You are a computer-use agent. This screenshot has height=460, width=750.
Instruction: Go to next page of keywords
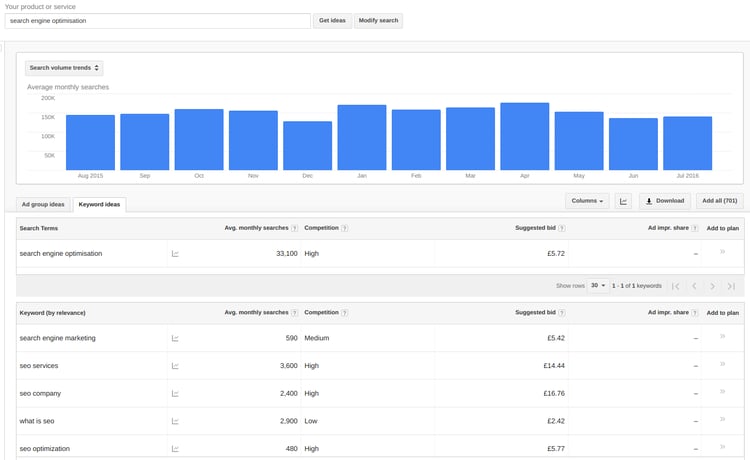tap(712, 286)
